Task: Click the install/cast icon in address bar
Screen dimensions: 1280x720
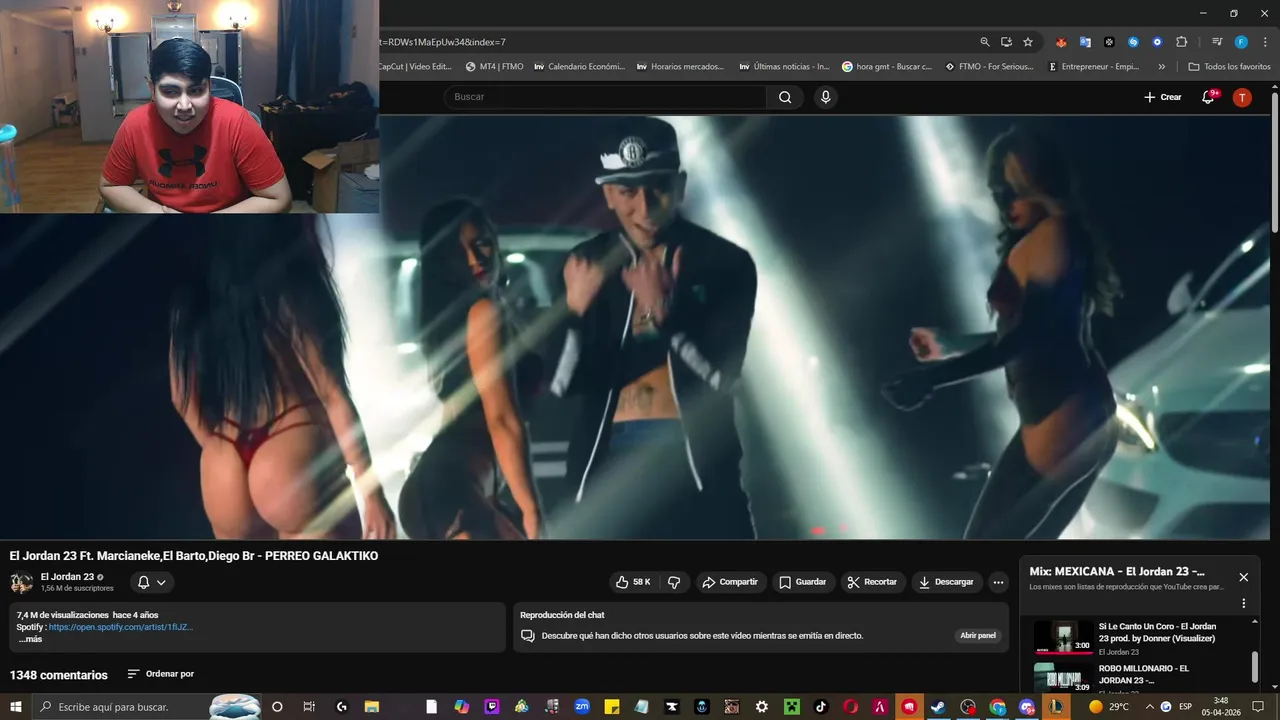Action: (1006, 42)
